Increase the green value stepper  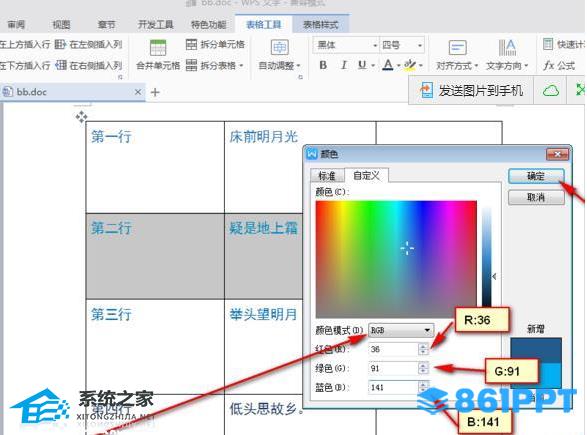(x=423, y=365)
